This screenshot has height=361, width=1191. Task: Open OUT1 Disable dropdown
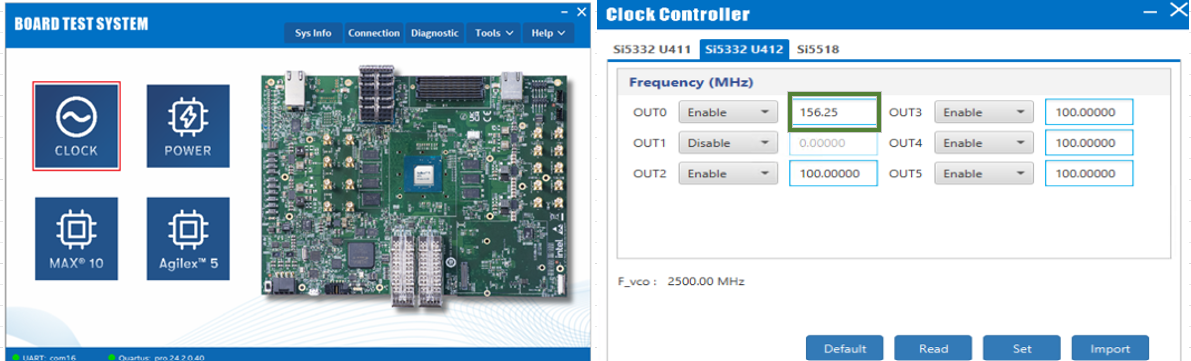point(728,143)
